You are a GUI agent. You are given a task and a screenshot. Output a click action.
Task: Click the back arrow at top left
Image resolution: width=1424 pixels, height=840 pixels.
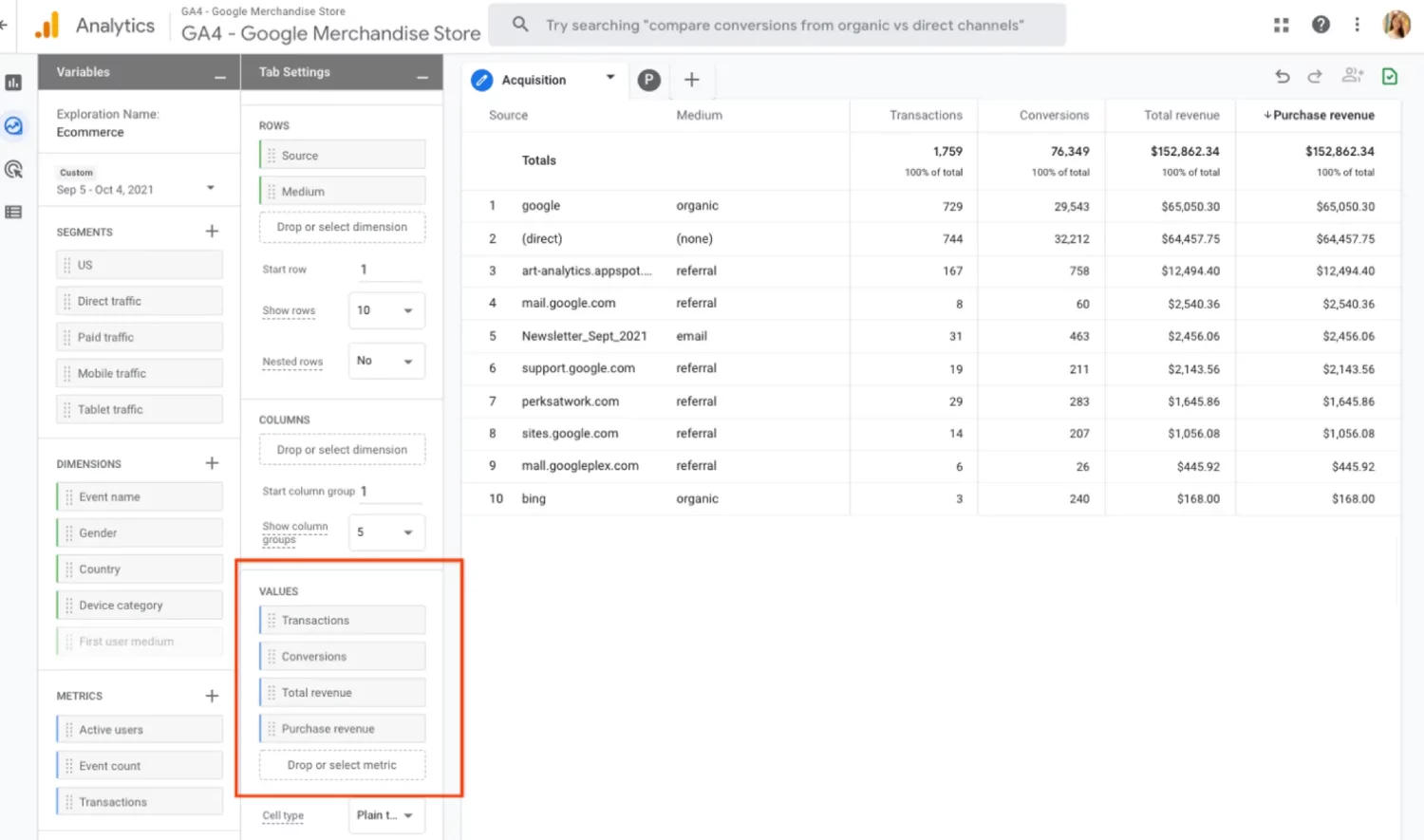[x=4, y=25]
